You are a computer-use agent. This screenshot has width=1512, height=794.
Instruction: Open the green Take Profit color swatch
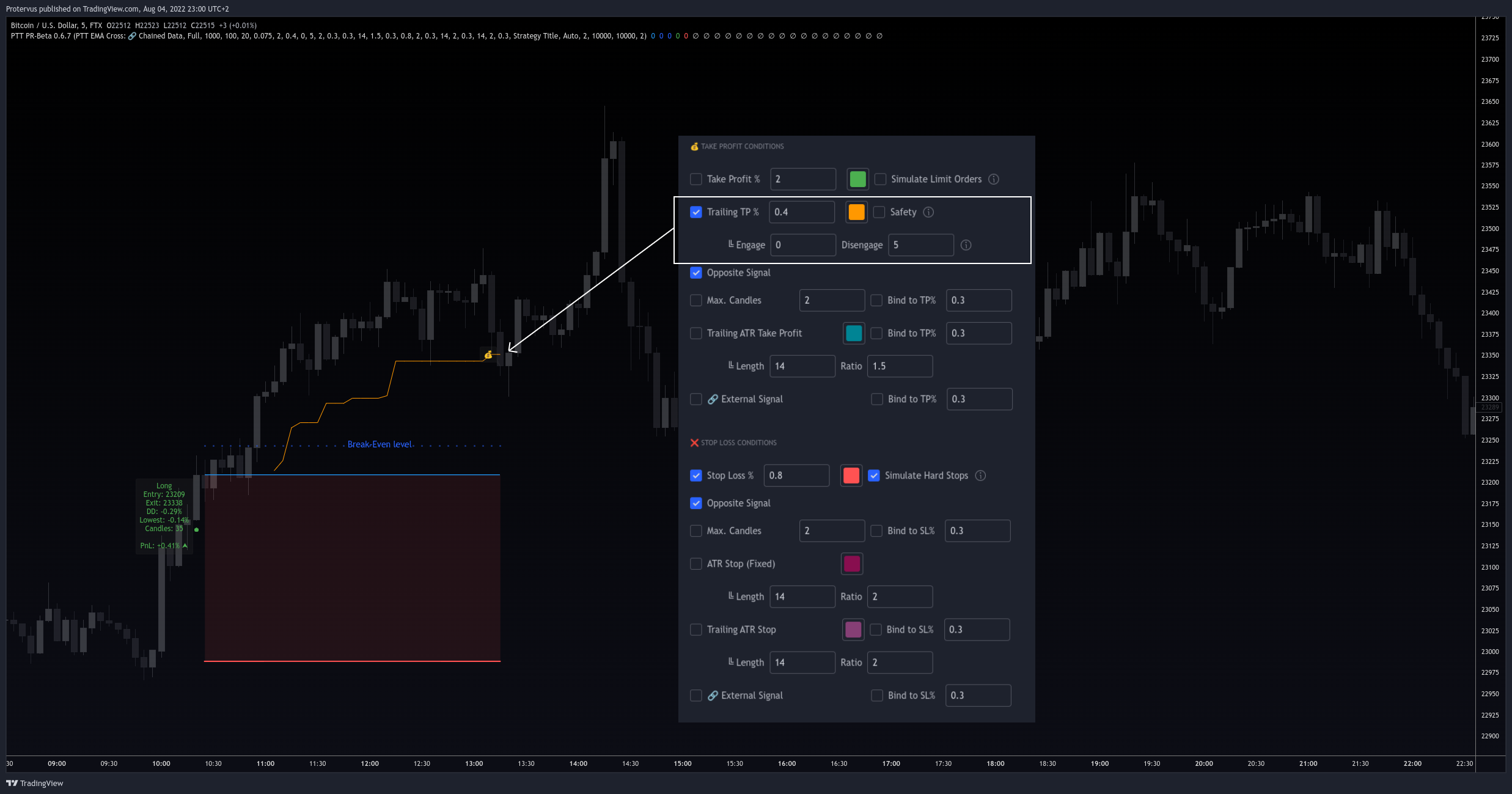[857, 179]
